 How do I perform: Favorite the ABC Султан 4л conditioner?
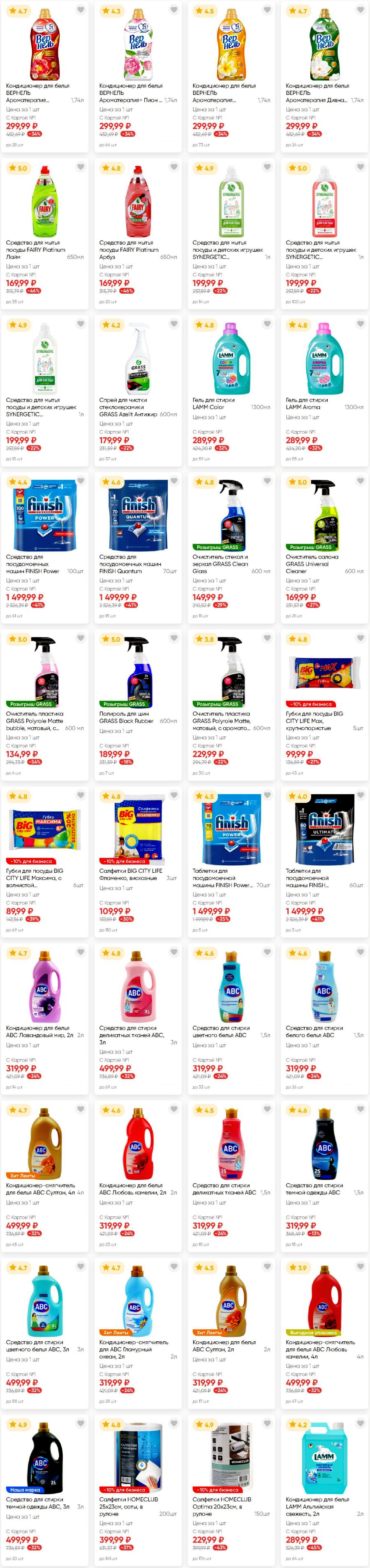81,1109
